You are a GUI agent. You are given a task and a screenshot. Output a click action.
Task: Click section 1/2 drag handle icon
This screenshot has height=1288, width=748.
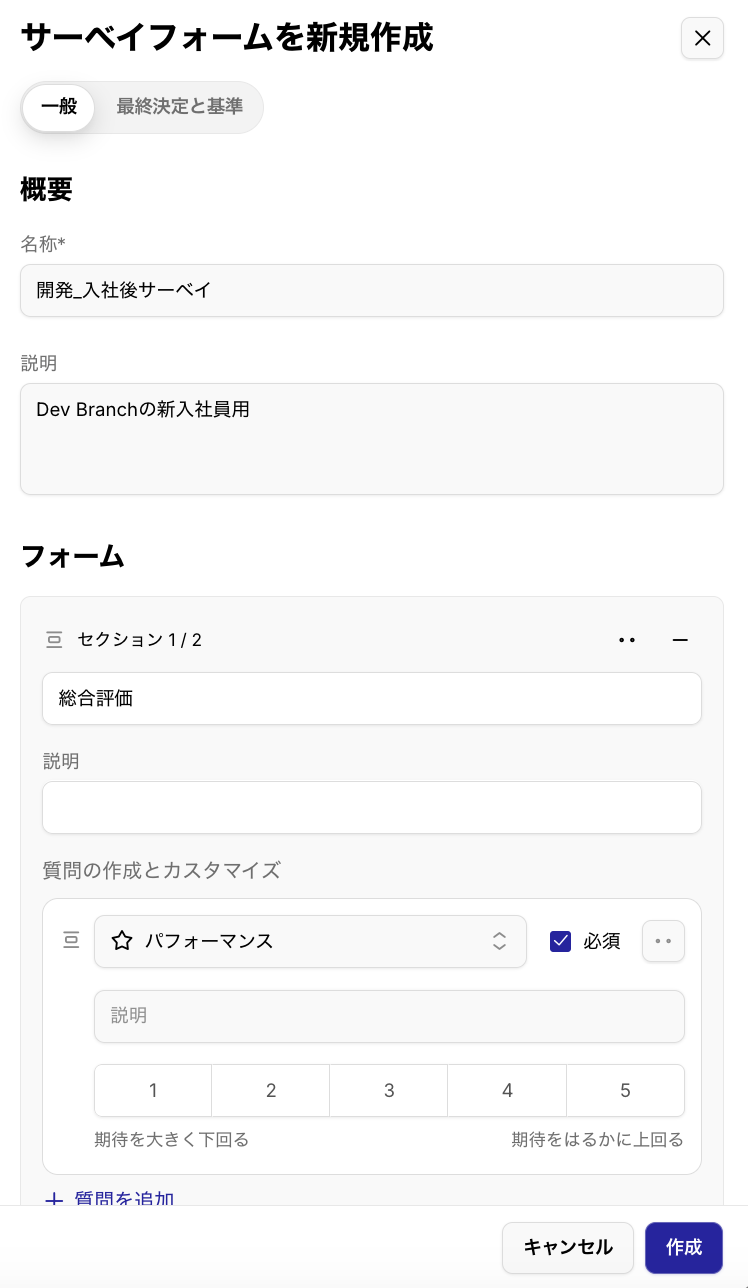(x=54, y=639)
